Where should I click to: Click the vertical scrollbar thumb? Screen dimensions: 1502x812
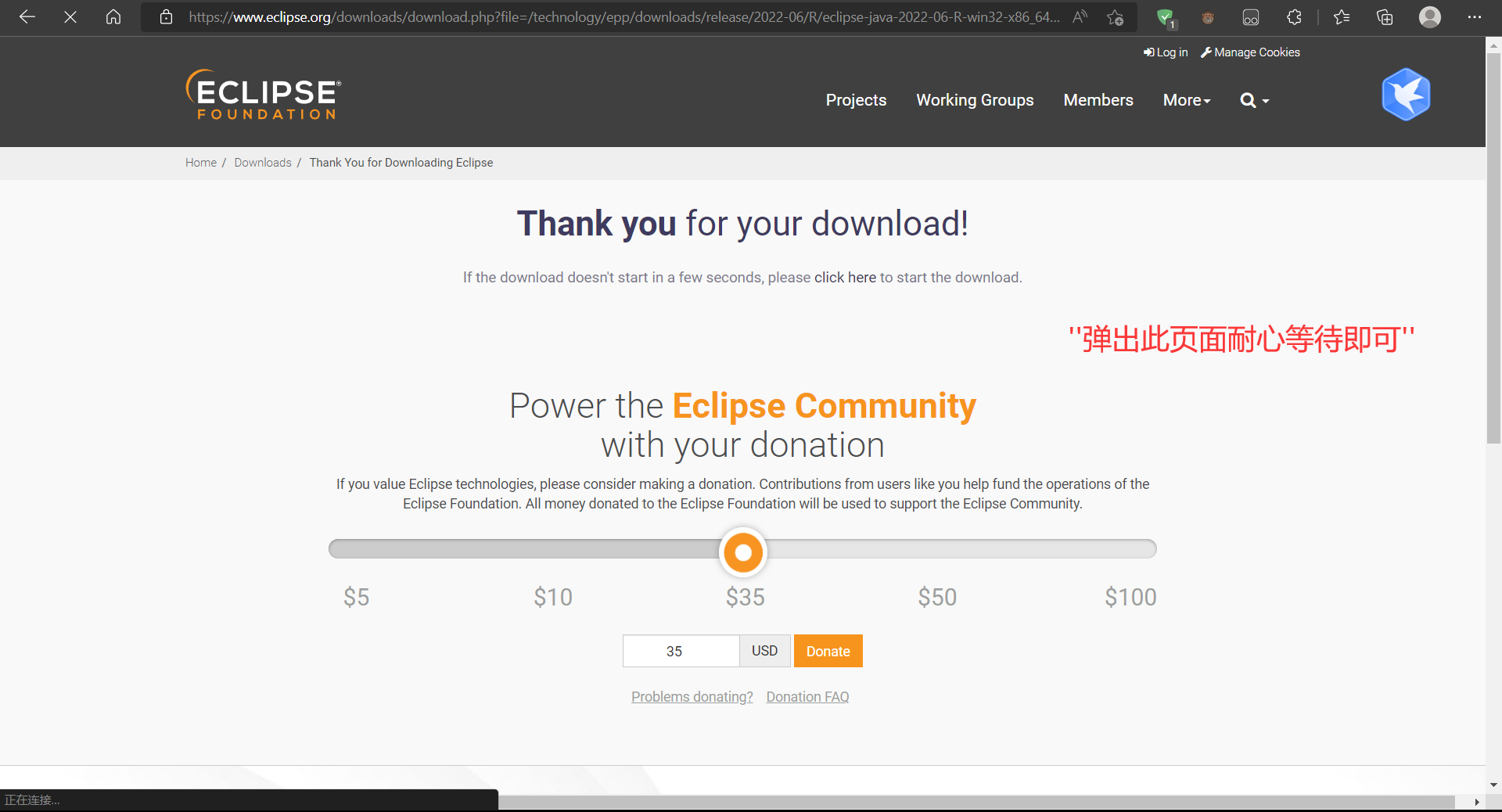[1493, 248]
